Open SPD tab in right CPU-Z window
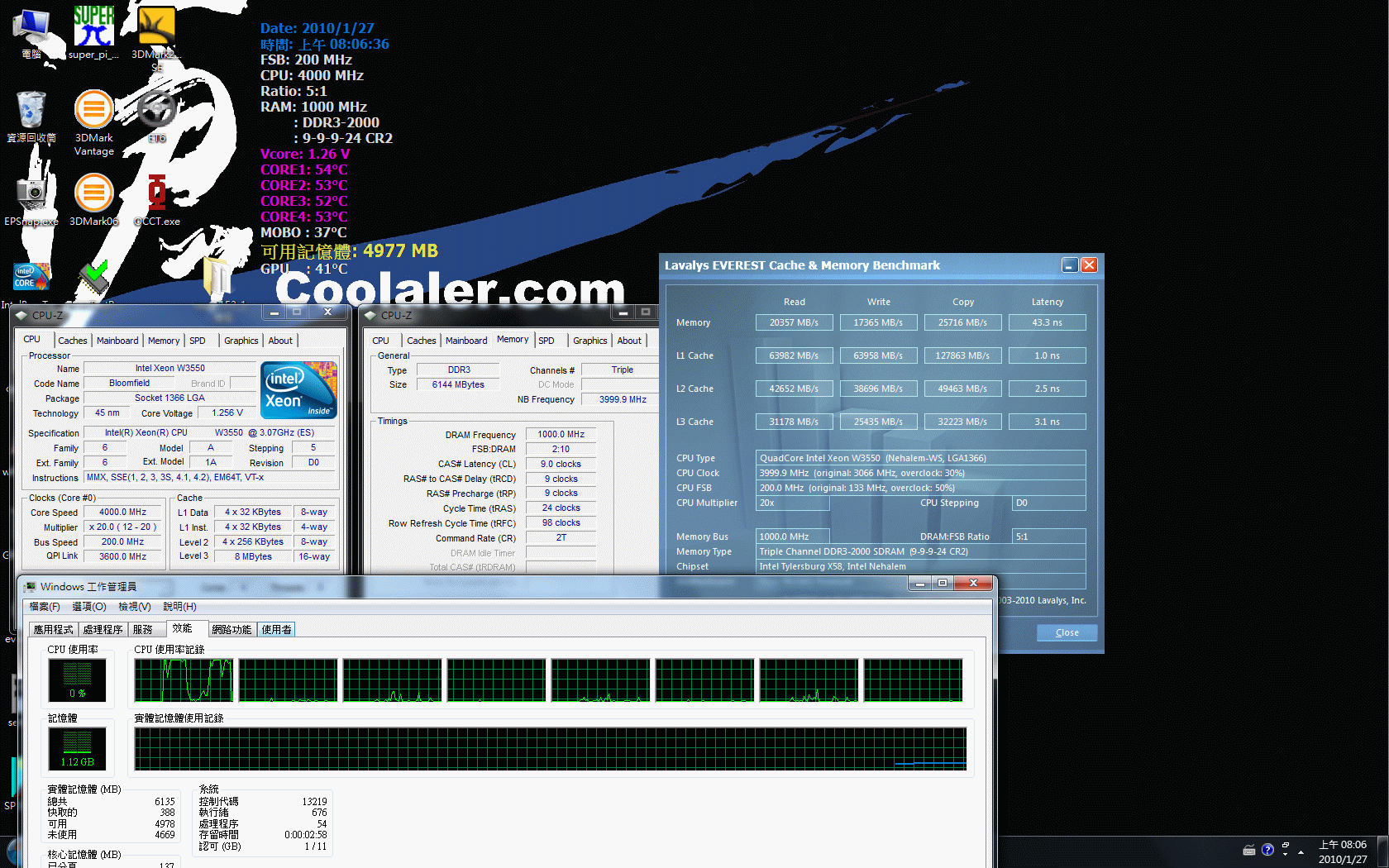 [547, 341]
